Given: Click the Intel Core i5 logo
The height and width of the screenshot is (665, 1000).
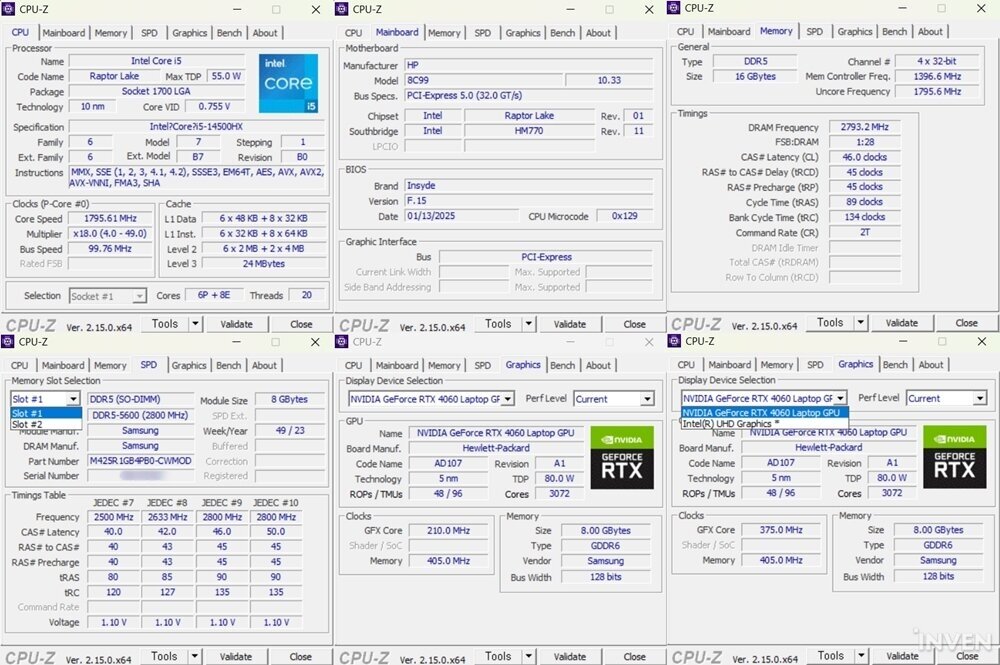Looking at the screenshot, I should coord(288,84).
